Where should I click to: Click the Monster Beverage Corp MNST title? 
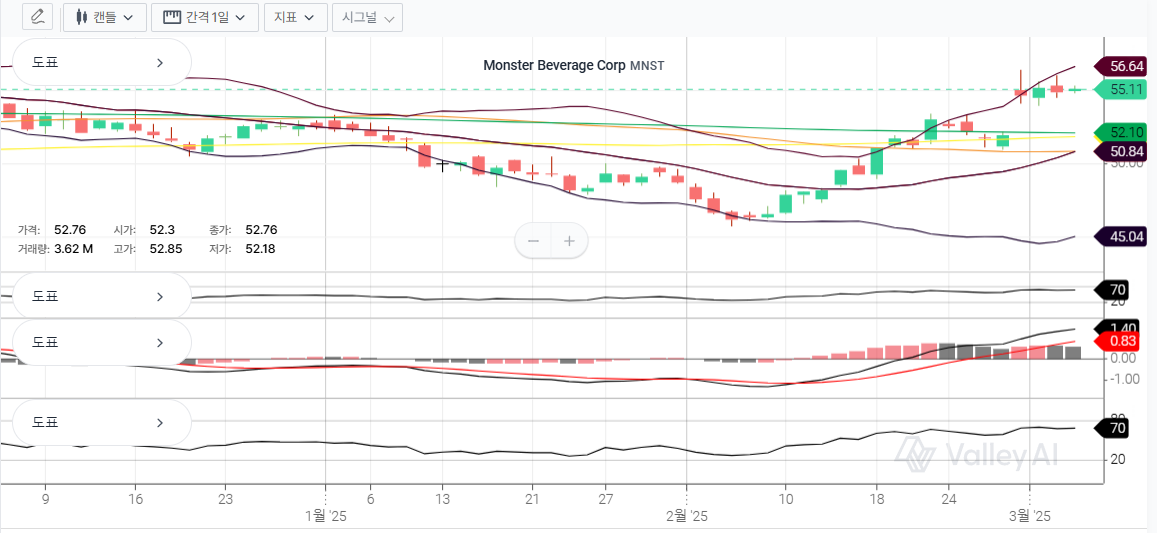[x=573, y=65]
